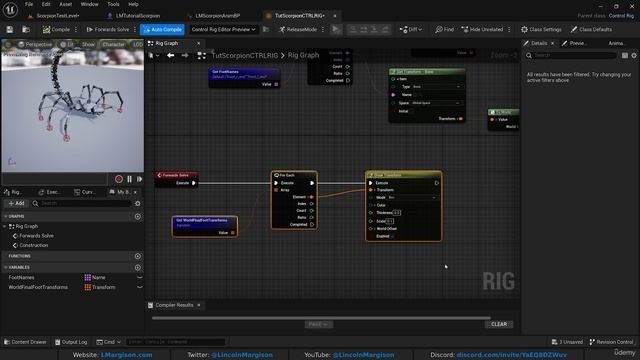Click the TutScorpionCTRLRIG breadcrumb
640x360 pixels.
(244, 55)
